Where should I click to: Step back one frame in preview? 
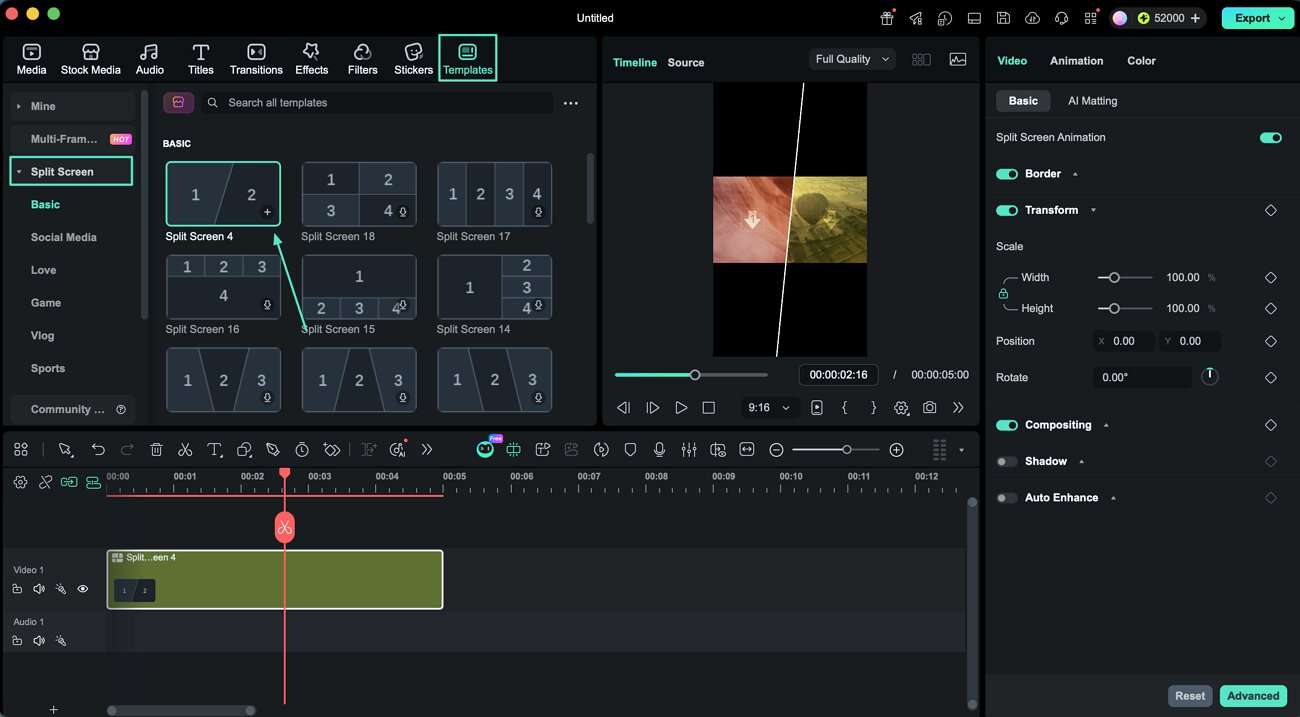624,408
